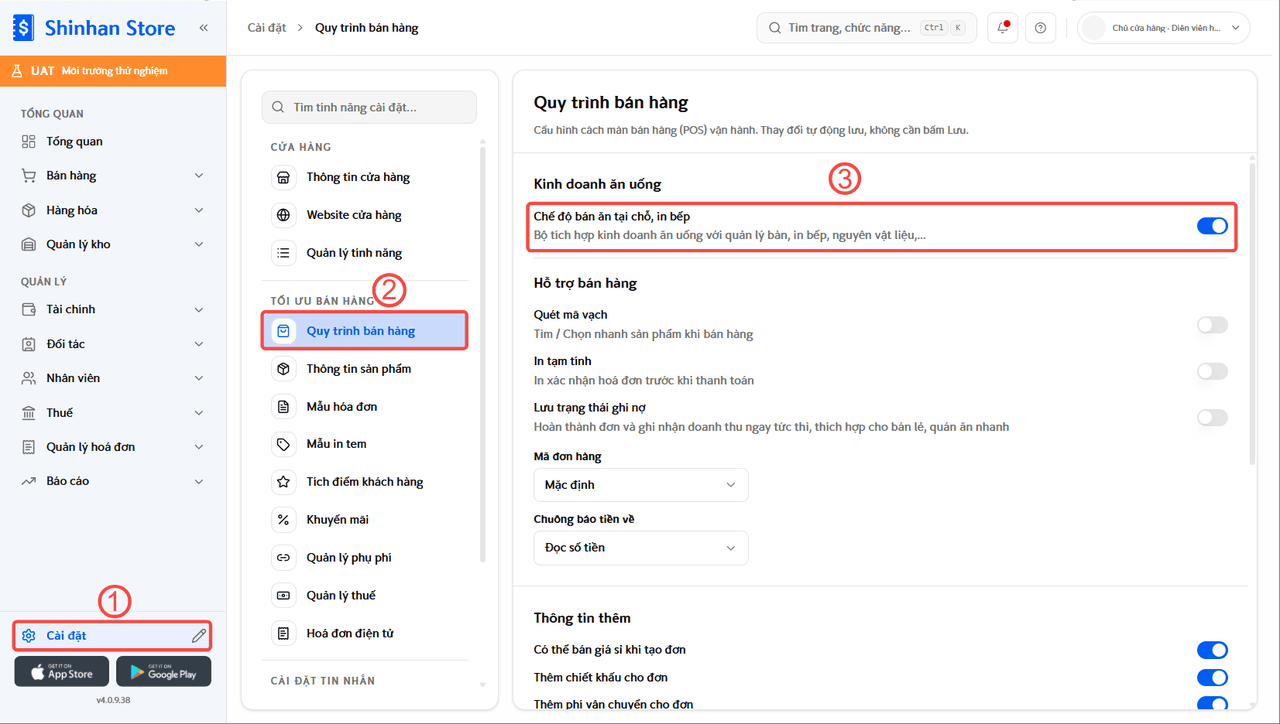Click the Quản lý tính năng list icon

[284, 253]
